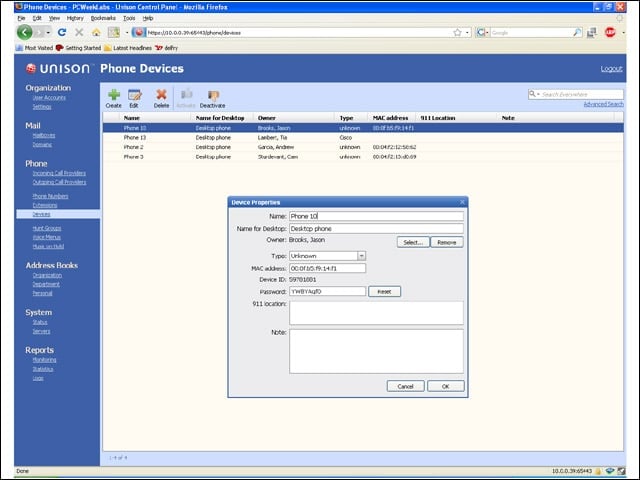Click the red Delete X icon
640x480 pixels.
[x=161, y=95]
